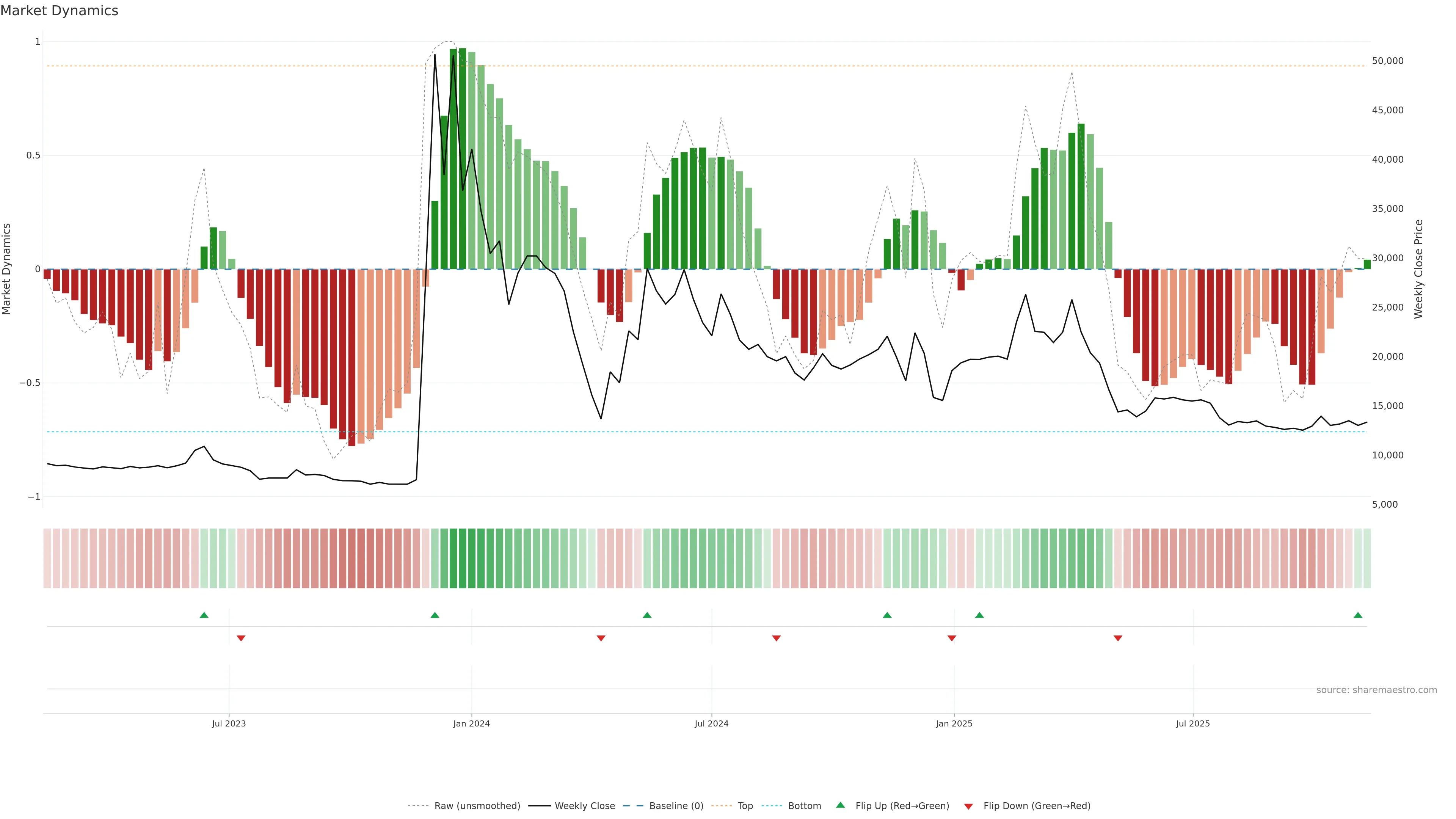Click the green flip-up marker just after Jan 2025

979,615
